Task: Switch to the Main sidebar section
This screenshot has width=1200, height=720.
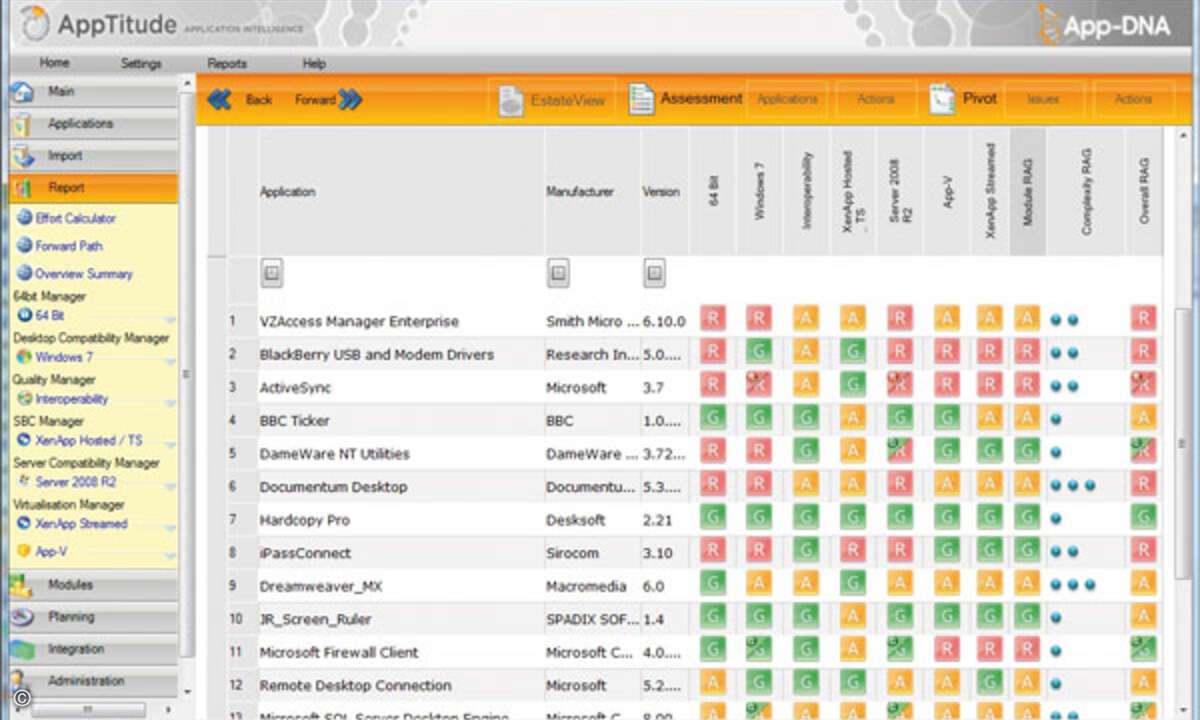Action: click(x=94, y=92)
